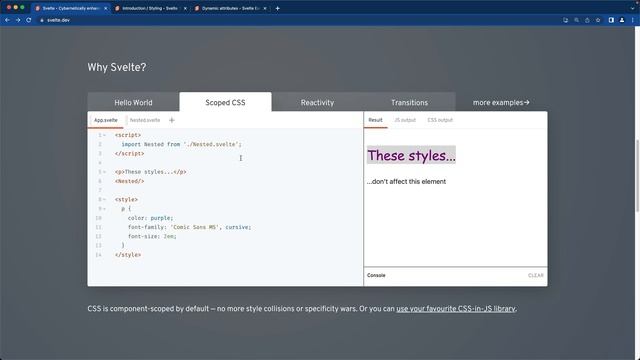Open the use your favourite CSS-in-JS library link
This screenshot has height=360, width=640.
[456, 309]
